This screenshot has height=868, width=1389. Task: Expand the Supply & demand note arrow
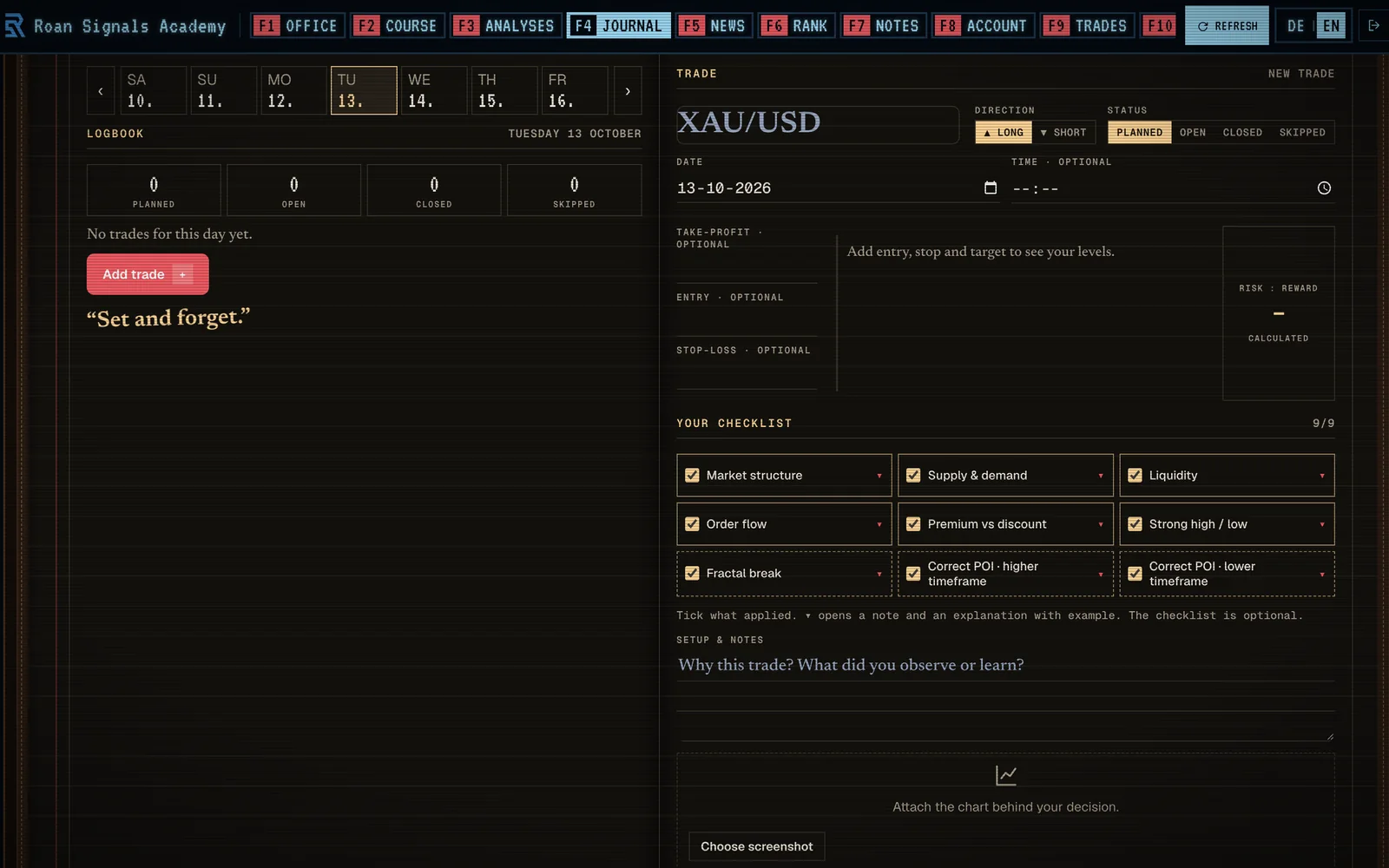1100,476
